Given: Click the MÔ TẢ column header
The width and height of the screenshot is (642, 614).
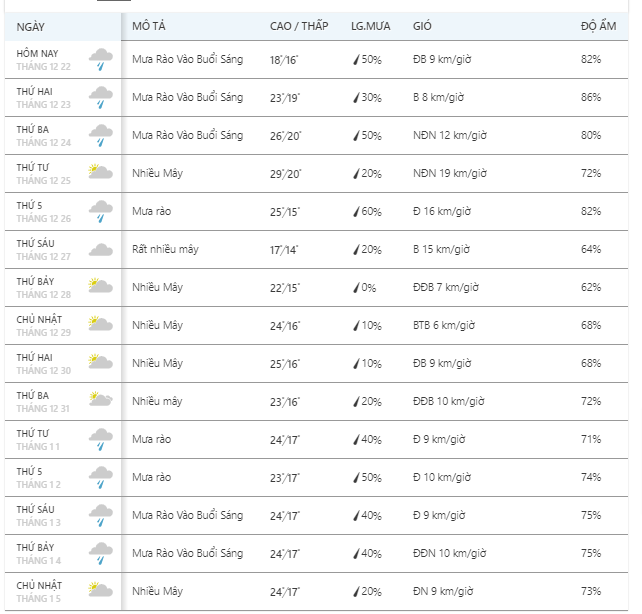Looking at the screenshot, I should tap(148, 26).
